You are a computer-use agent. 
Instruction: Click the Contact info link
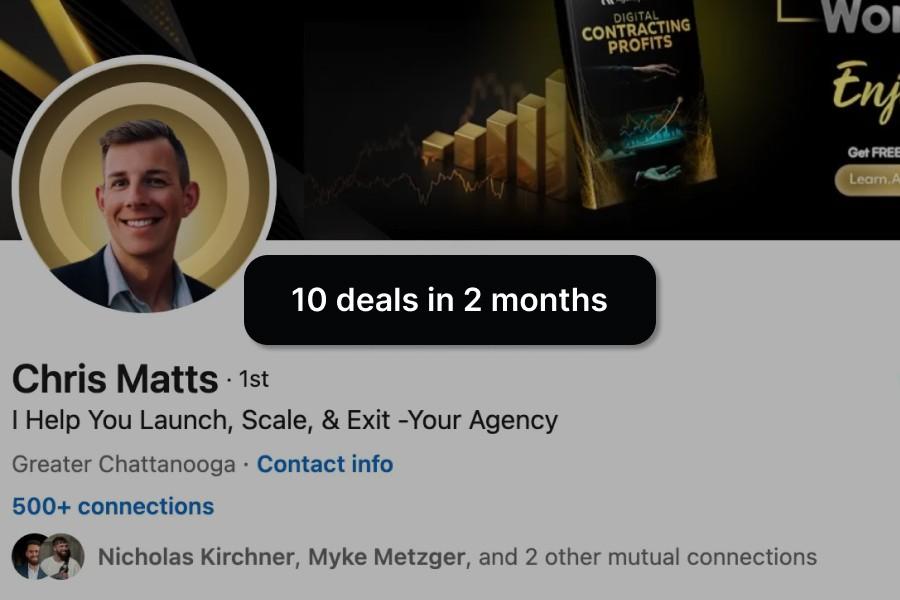pos(325,464)
